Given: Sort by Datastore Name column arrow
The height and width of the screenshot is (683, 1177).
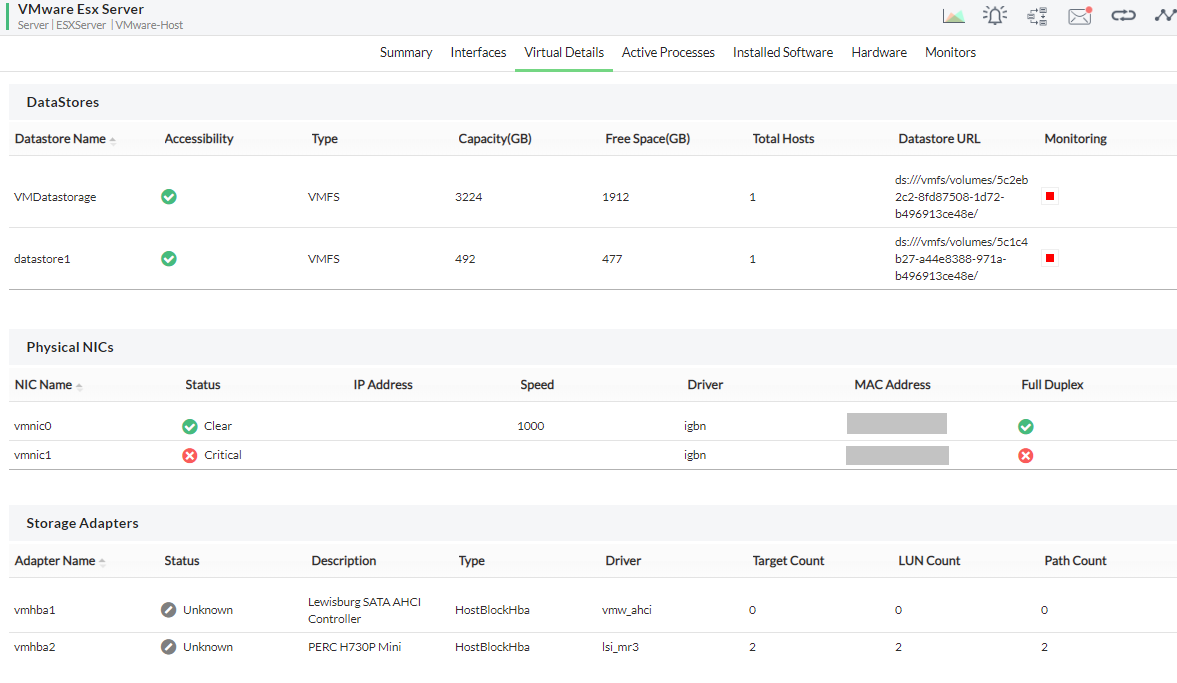Looking at the screenshot, I should click(113, 140).
